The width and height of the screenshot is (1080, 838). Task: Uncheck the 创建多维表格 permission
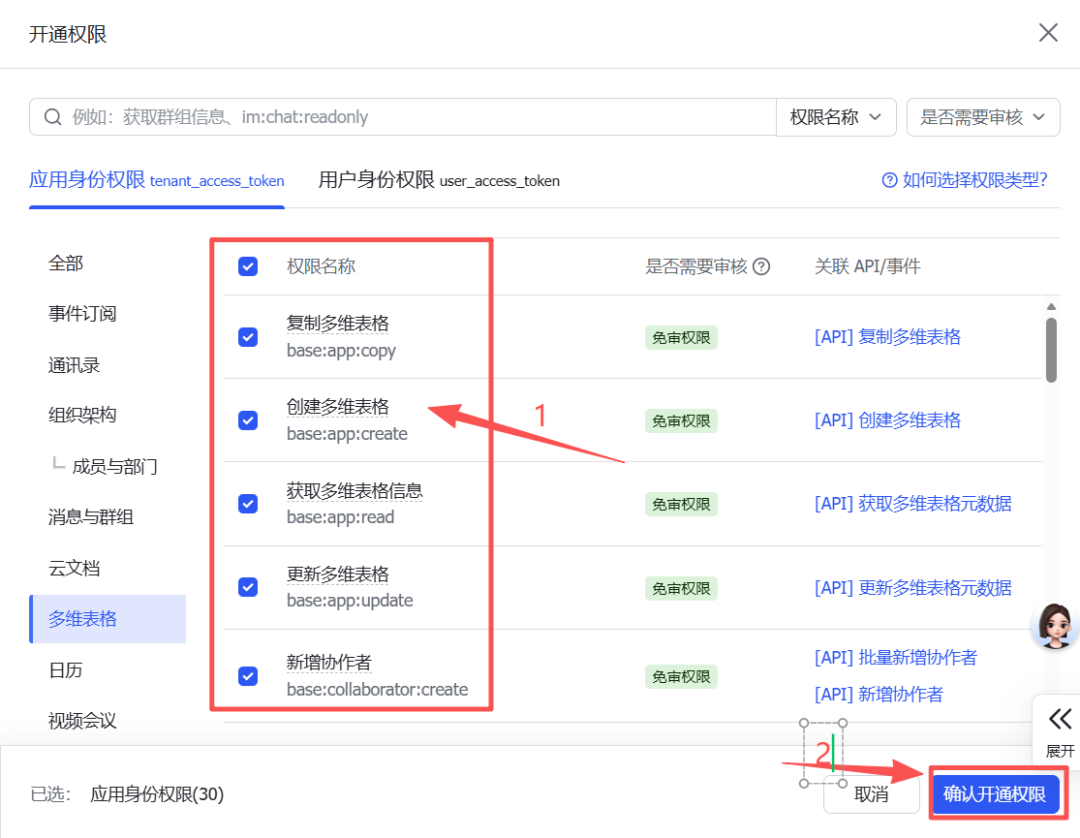tap(247, 420)
